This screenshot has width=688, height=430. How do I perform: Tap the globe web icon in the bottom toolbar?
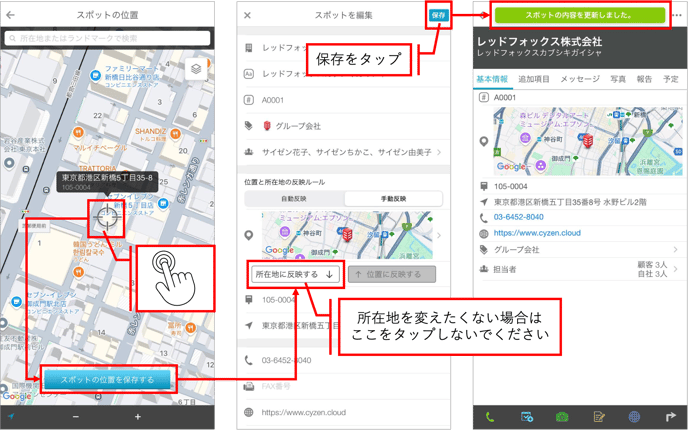(x=634, y=417)
